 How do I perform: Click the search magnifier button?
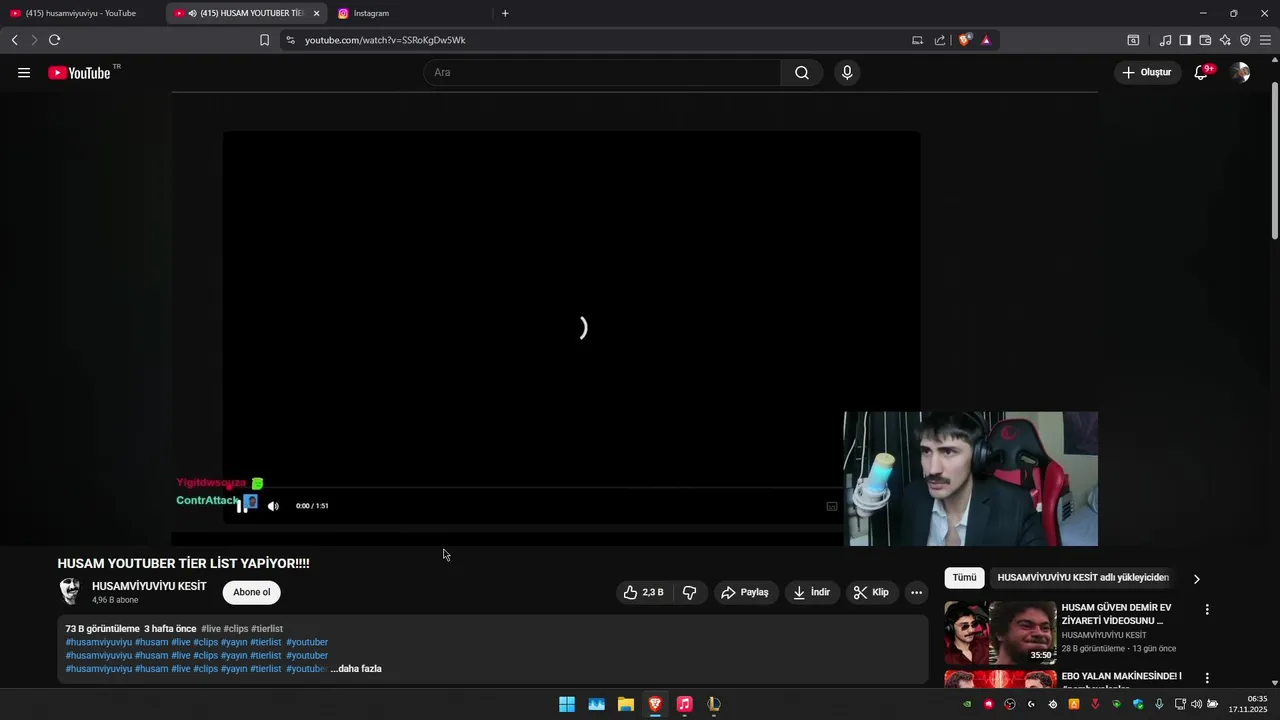pos(802,72)
